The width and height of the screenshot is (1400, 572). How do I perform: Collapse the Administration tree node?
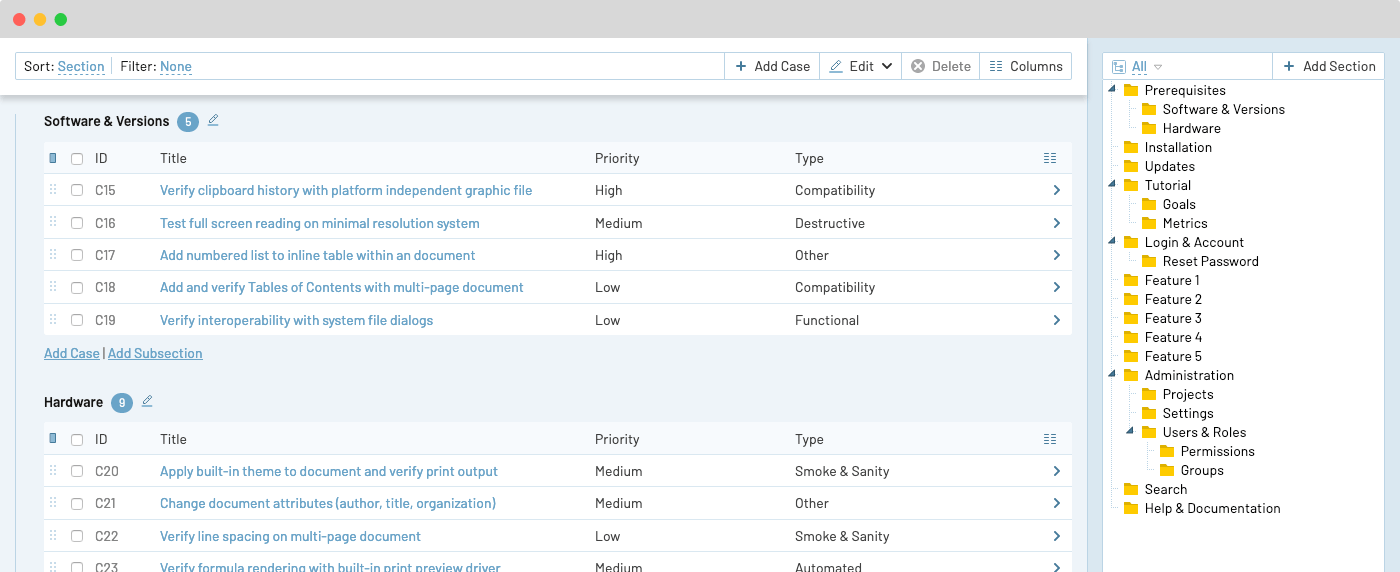(x=1113, y=374)
